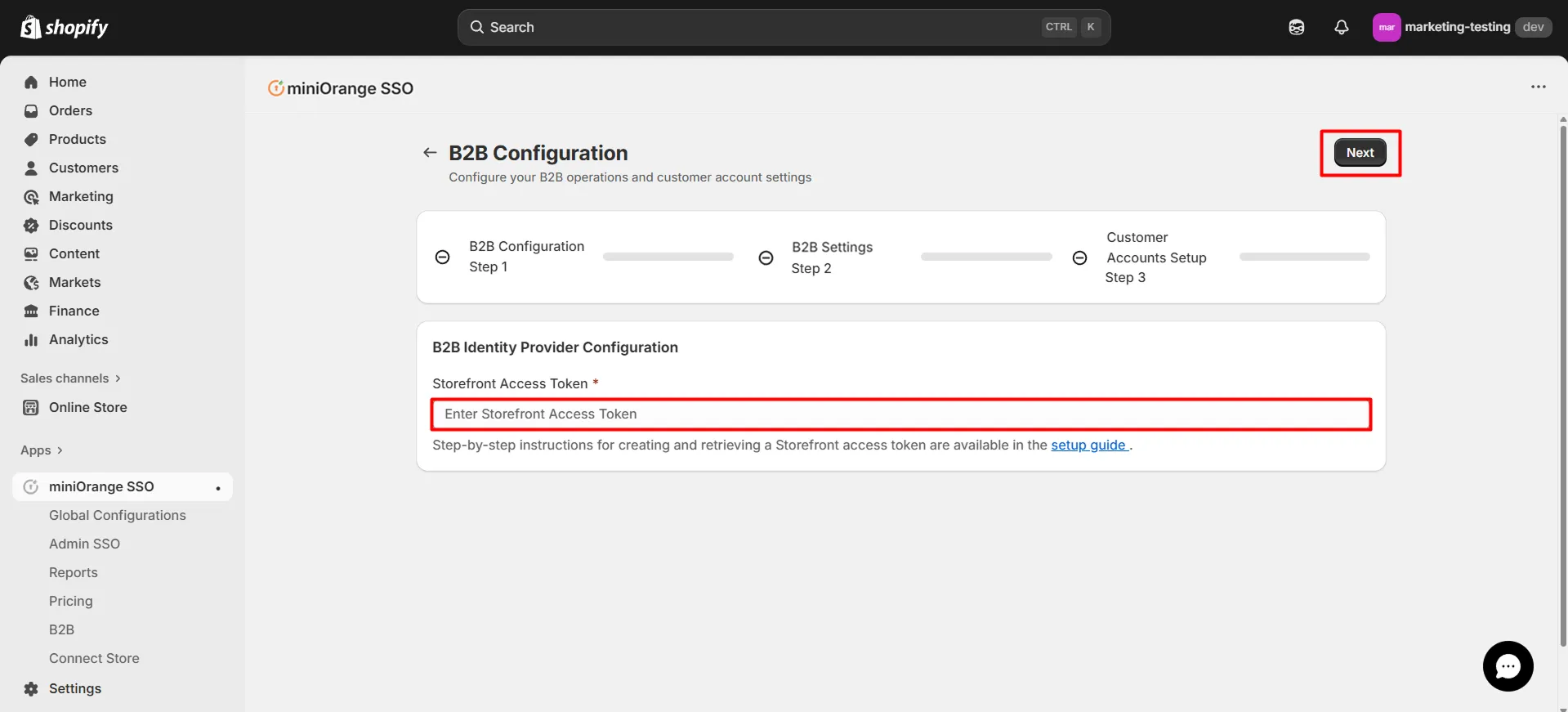Click the Markets globe icon

[x=31, y=282]
